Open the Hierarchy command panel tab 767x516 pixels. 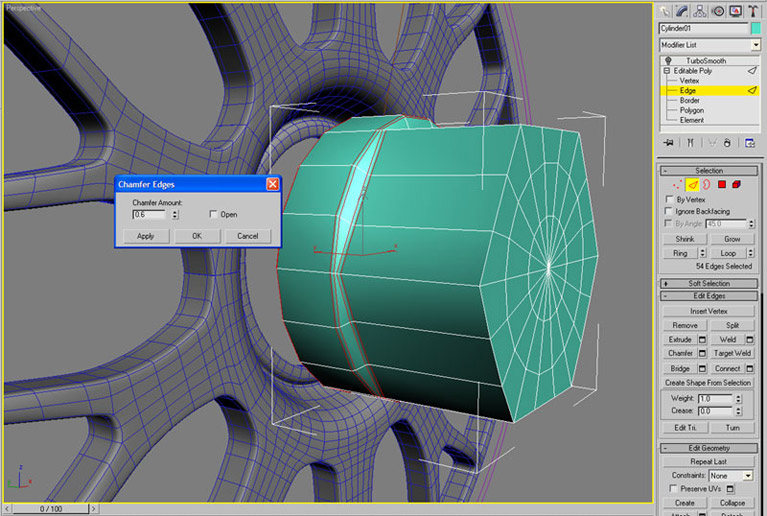click(x=698, y=10)
